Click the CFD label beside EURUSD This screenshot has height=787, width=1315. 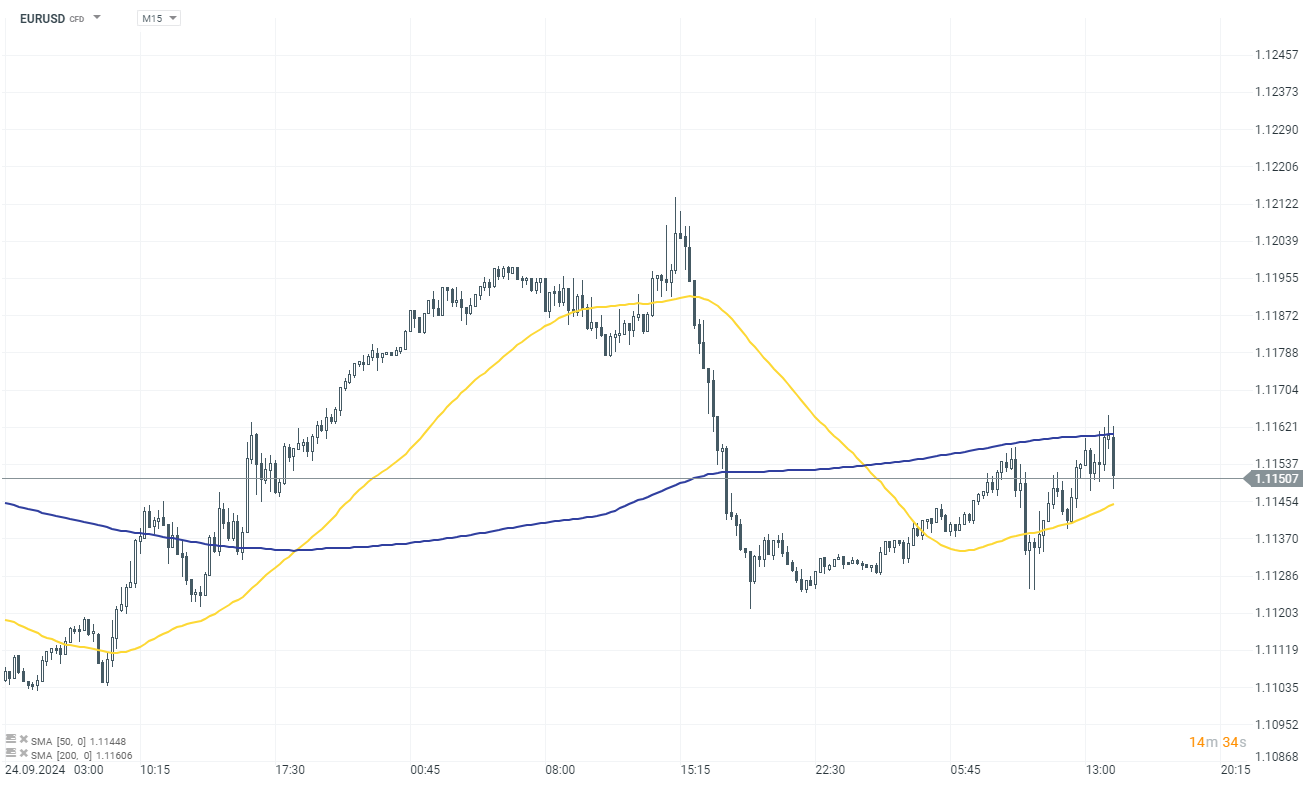[x=76, y=19]
